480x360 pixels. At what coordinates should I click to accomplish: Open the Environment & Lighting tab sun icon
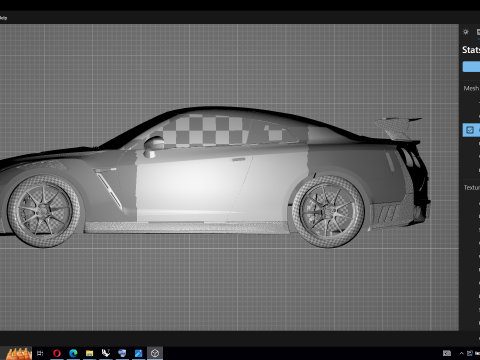[x=466, y=32]
